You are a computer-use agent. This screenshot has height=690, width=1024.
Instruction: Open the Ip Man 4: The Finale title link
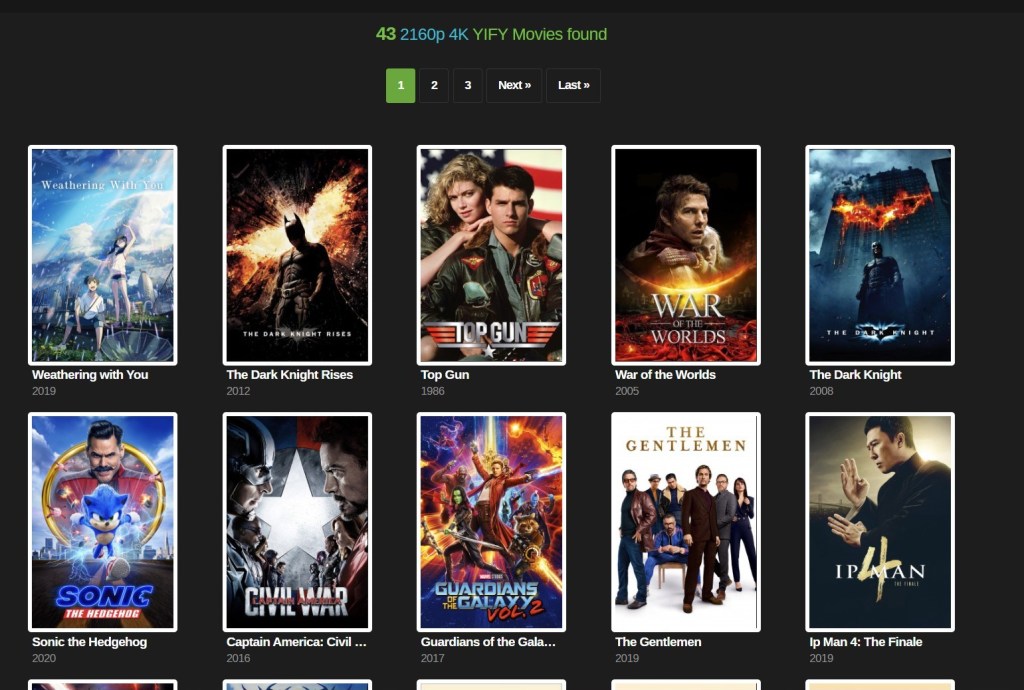pos(865,642)
